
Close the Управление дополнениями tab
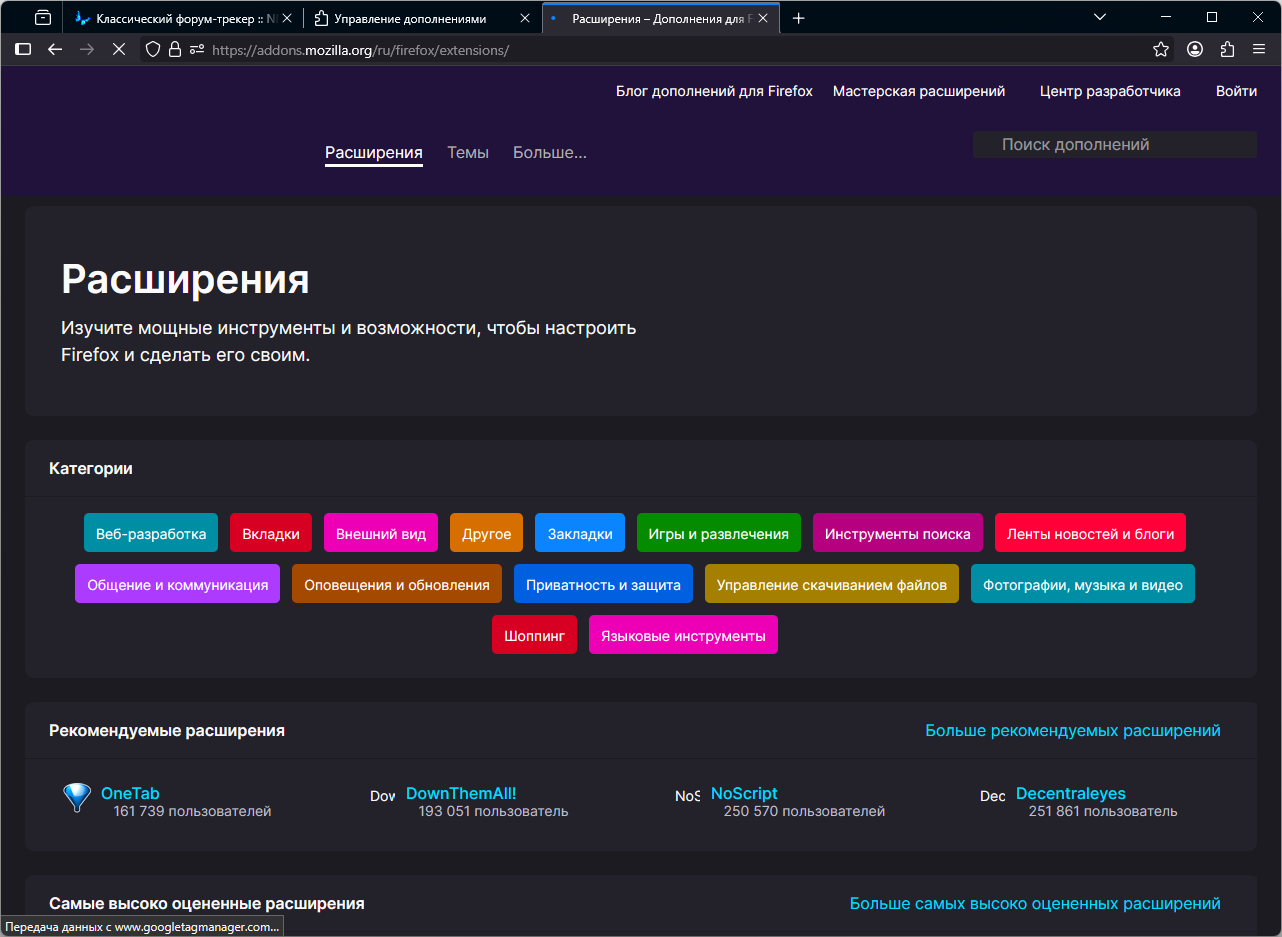click(525, 18)
